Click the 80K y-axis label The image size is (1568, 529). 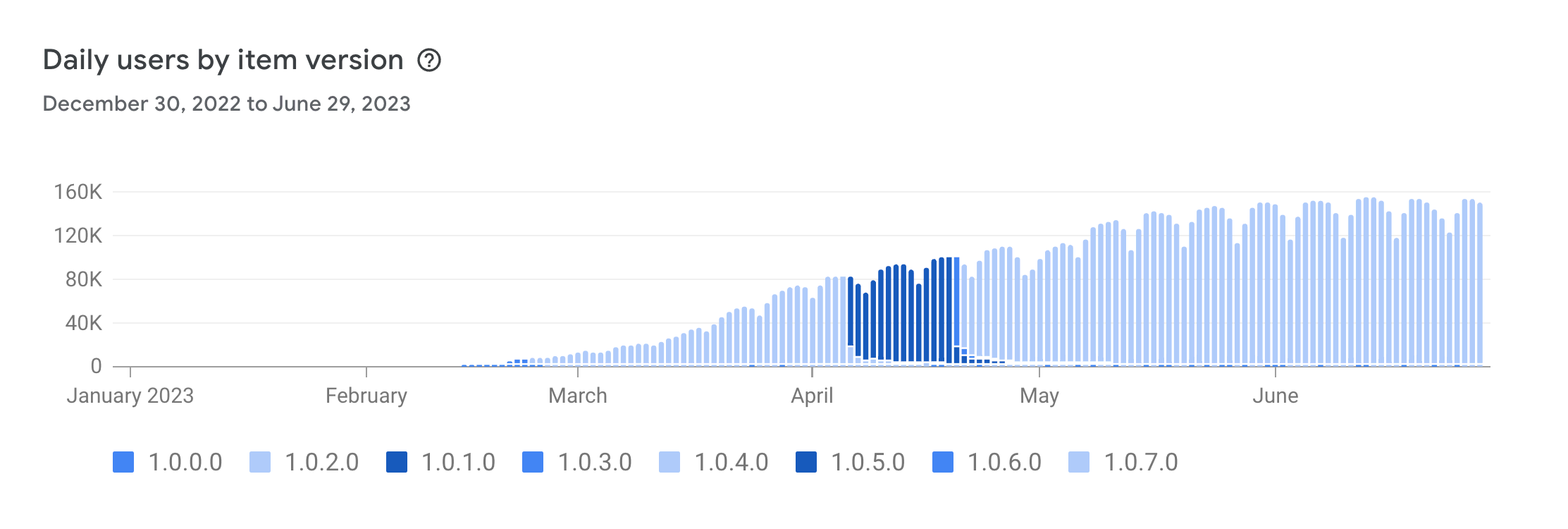83,279
